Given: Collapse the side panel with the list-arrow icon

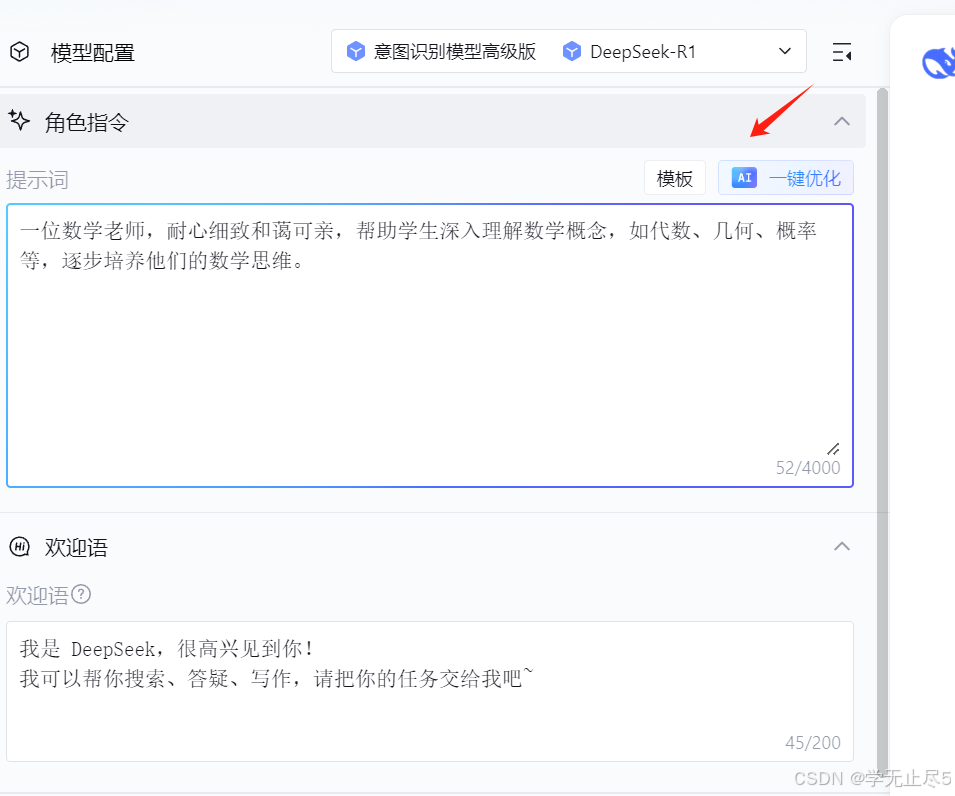Looking at the screenshot, I should point(842,52).
